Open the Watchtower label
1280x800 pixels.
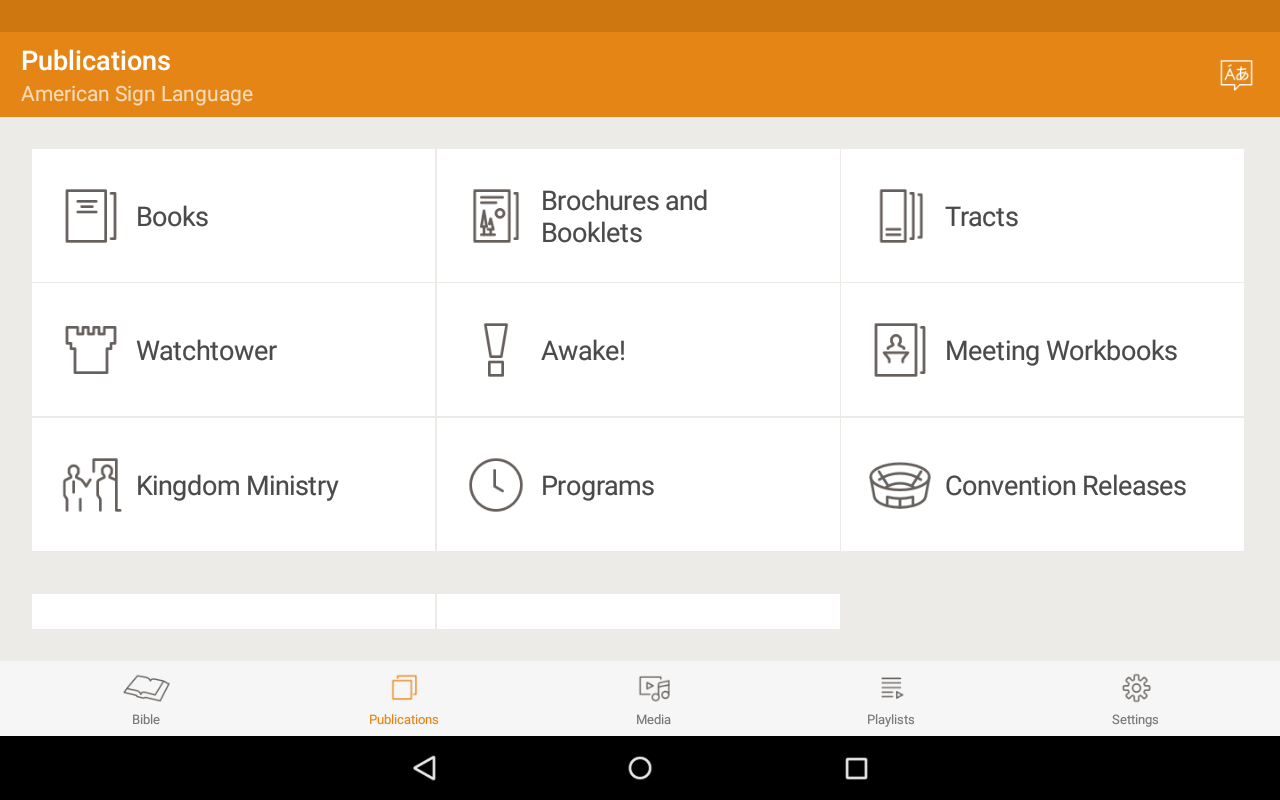206,351
